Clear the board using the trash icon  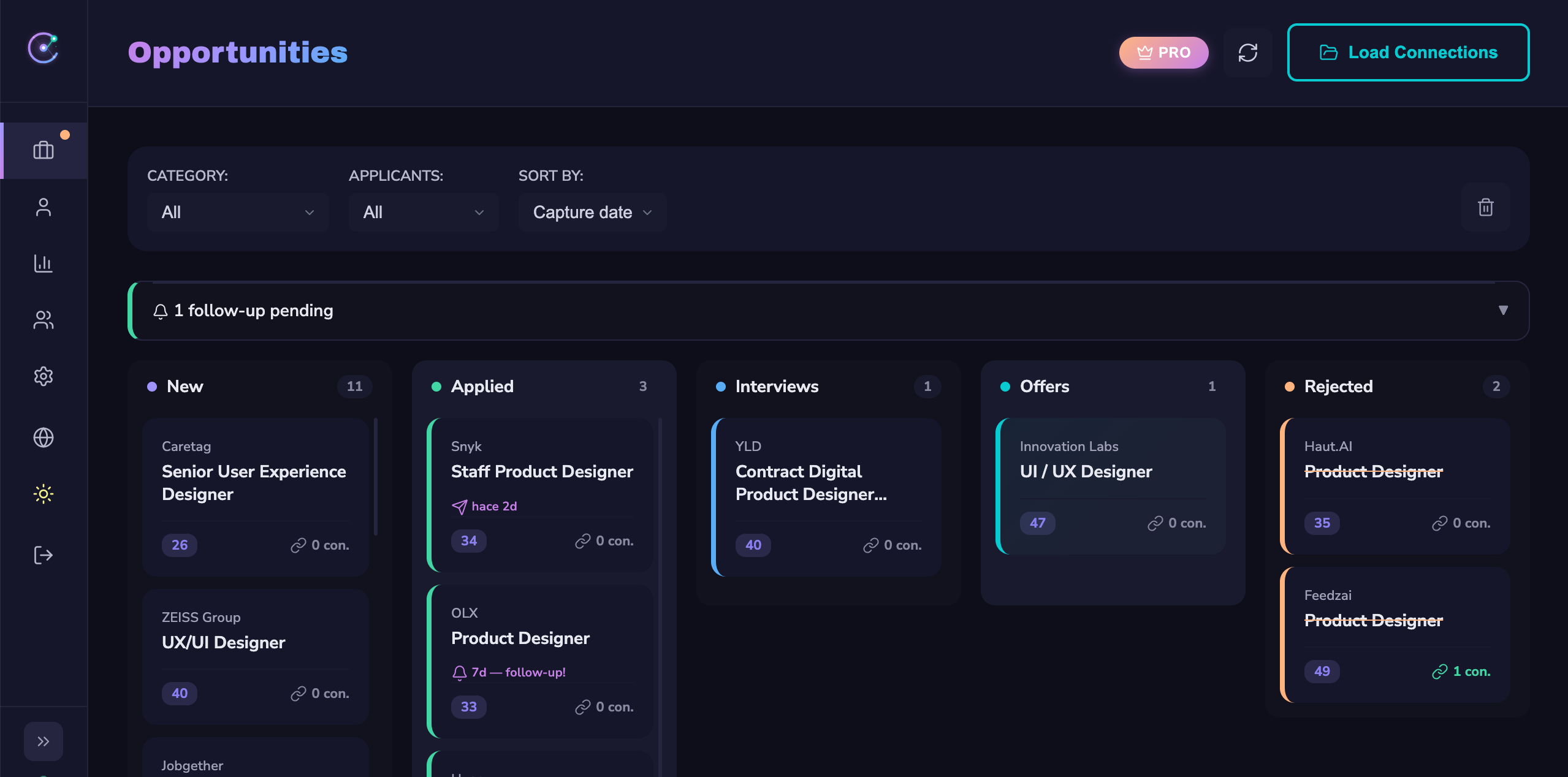[1485, 208]
